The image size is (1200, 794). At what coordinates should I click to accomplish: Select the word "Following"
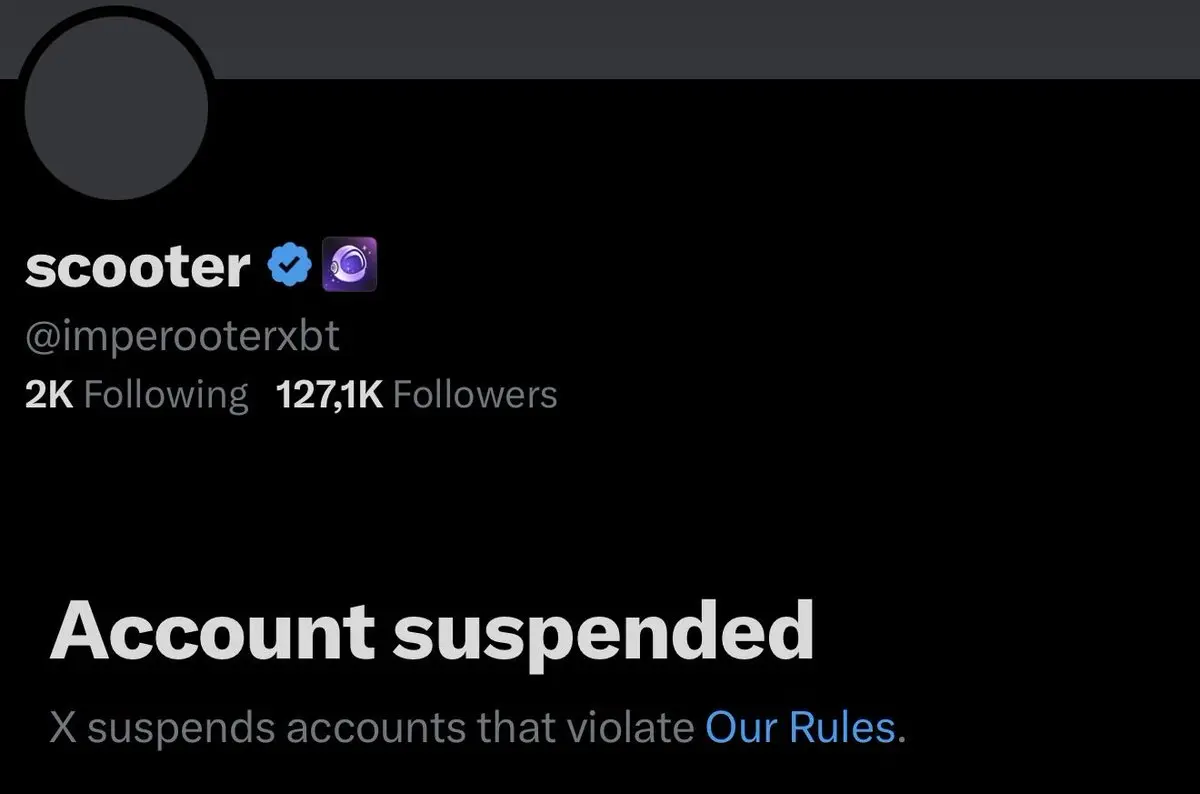(166, 395)
